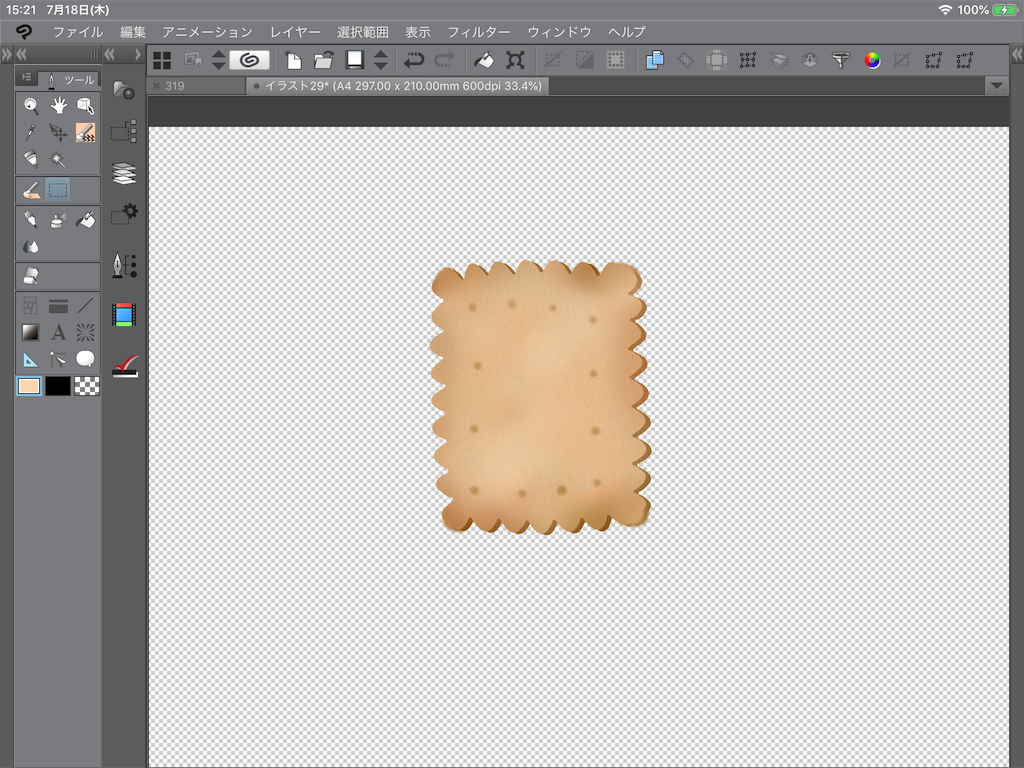
Task: Open the Sub Tool pen panel icon
Action: (123, 265)
